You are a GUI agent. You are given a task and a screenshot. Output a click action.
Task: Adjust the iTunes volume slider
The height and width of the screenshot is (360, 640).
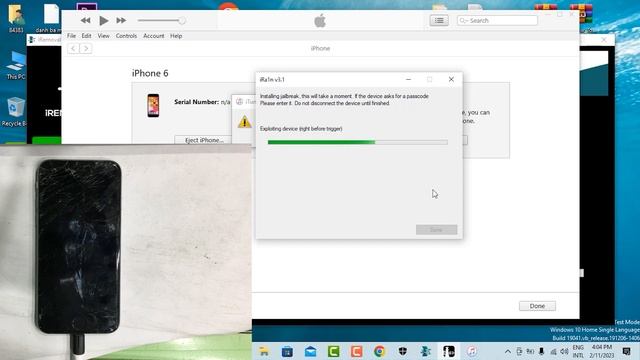pyautogui.click(x=162, y=20)
